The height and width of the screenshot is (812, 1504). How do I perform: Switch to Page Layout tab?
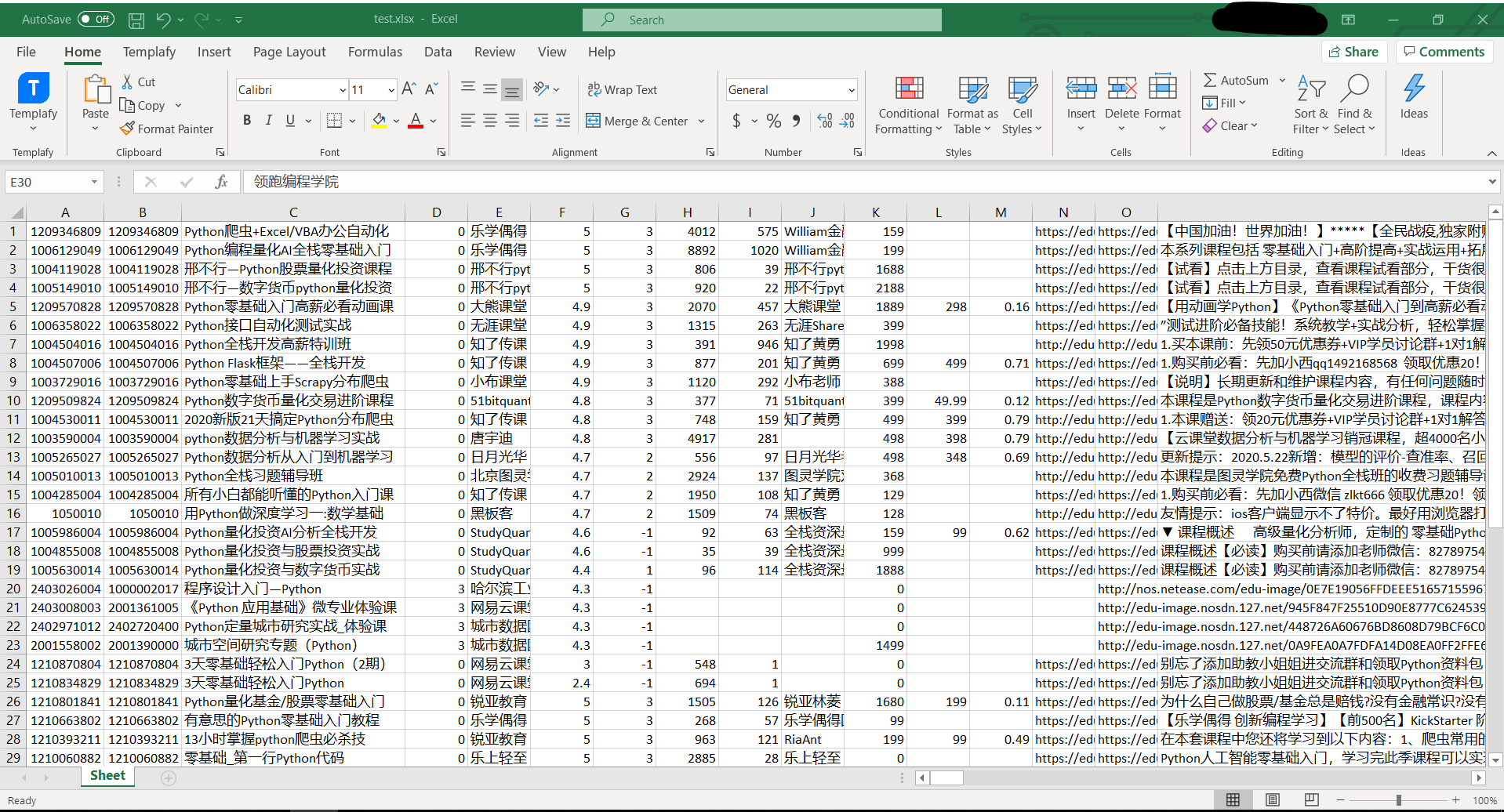pyautogui.click(x=289, y=52)
